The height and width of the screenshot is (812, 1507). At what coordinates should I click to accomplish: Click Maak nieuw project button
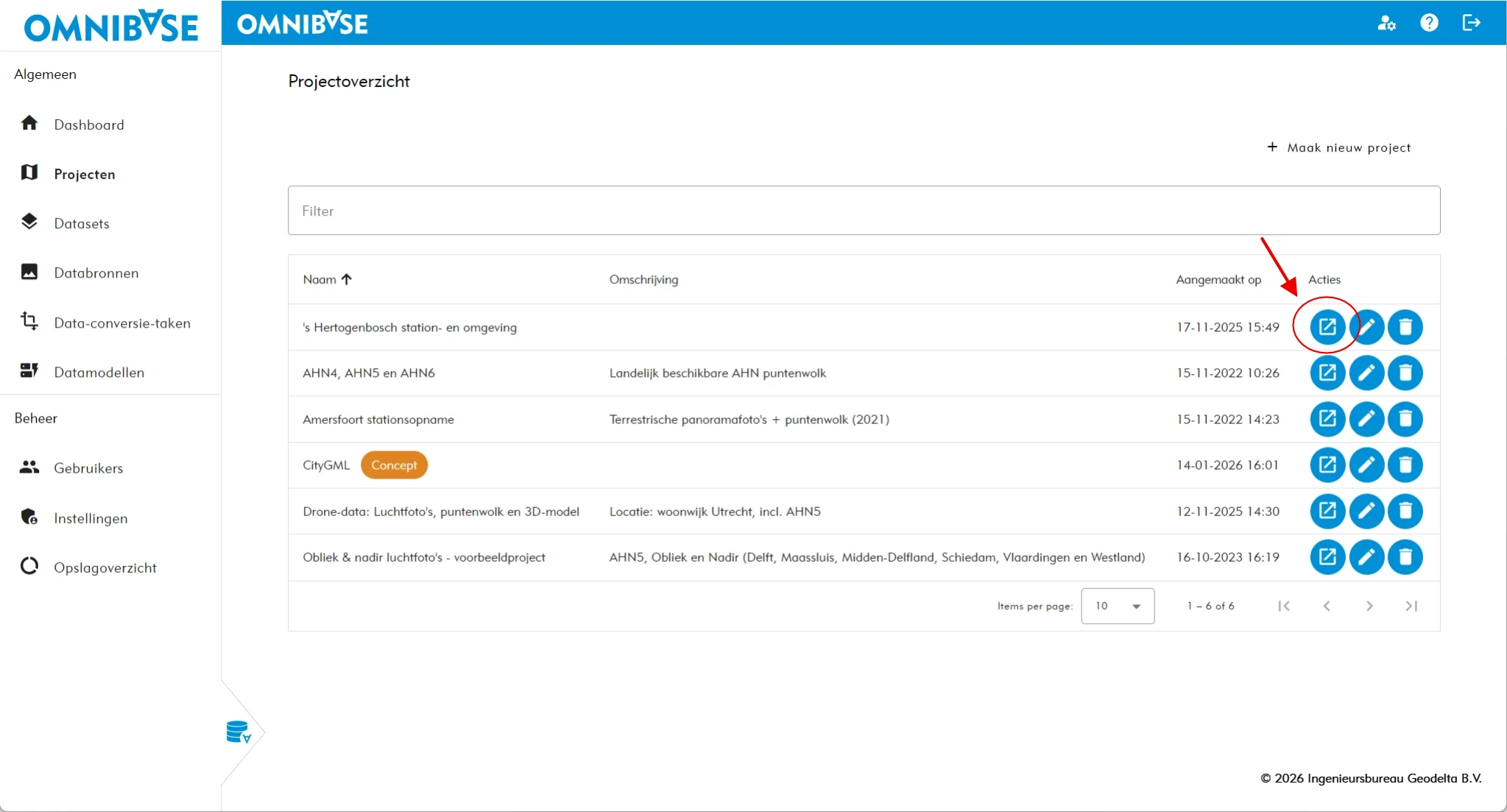[x=1338, y=148]
